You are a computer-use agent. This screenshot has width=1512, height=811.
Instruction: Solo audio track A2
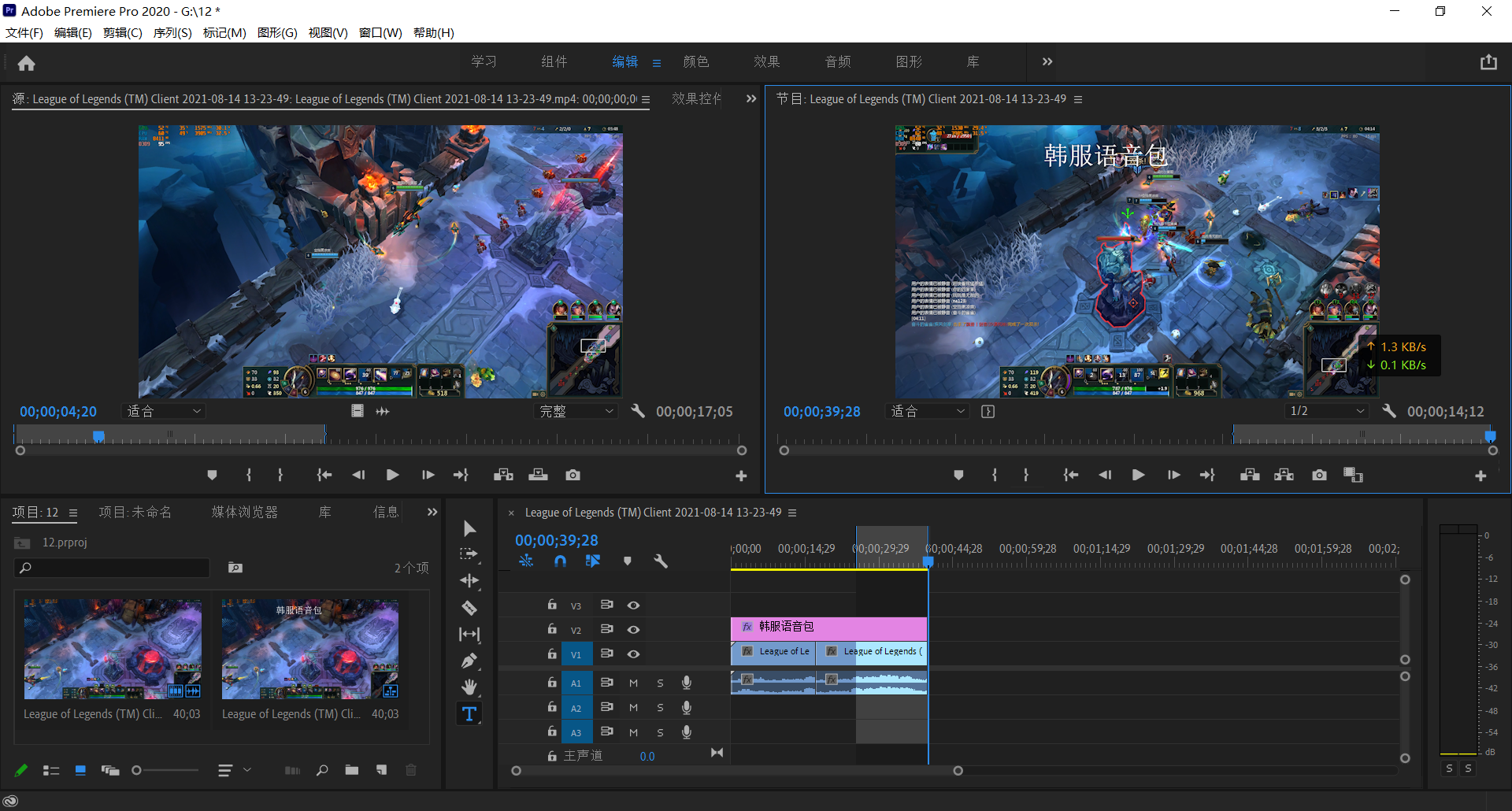pyautogui.click(x=660, y=707)
